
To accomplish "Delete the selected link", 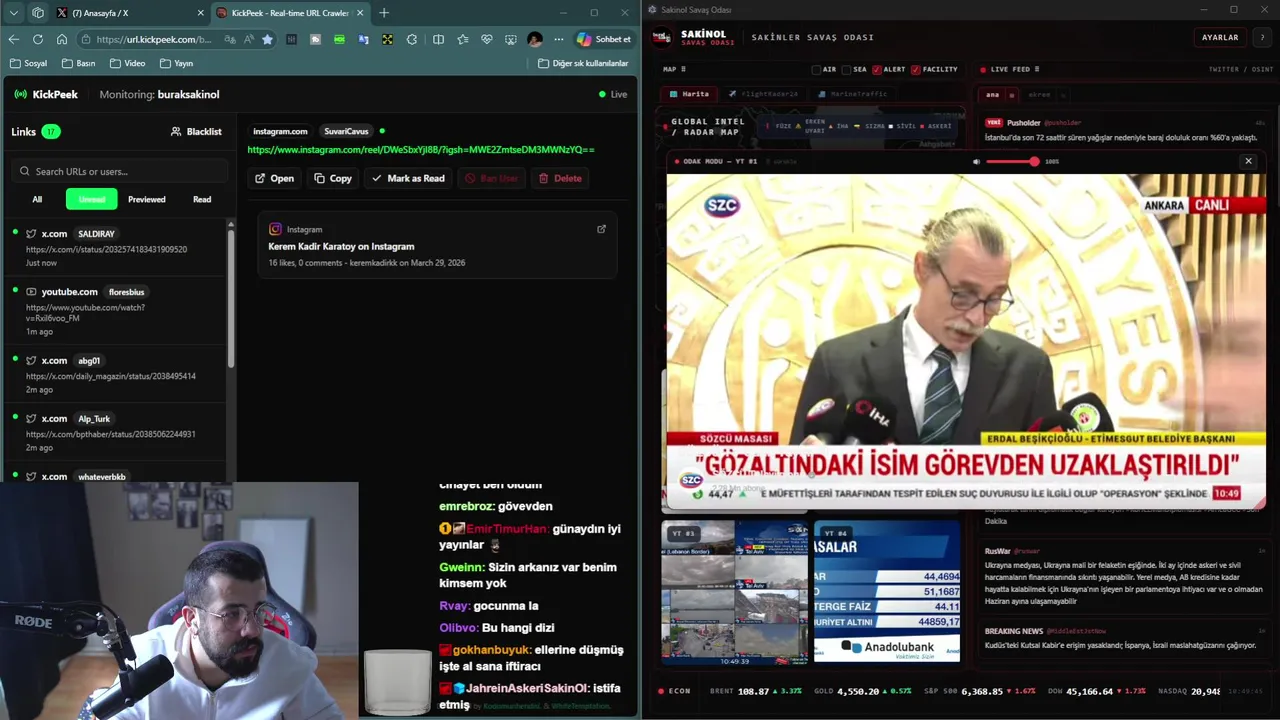I will click(560, 178).
